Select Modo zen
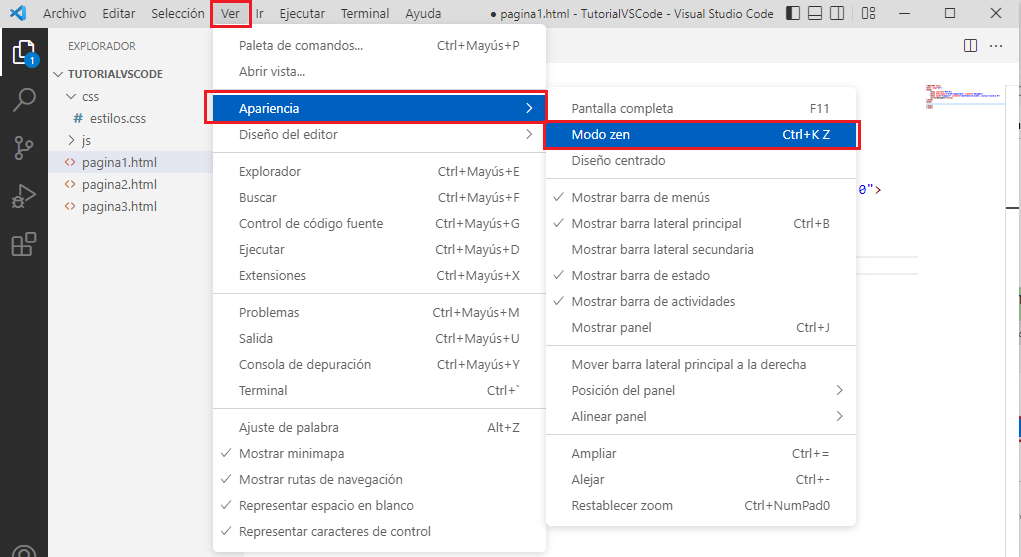Image resolution: width=1021 pixels, height=557 pixels. pyautogui.click(x=701, y=134)
